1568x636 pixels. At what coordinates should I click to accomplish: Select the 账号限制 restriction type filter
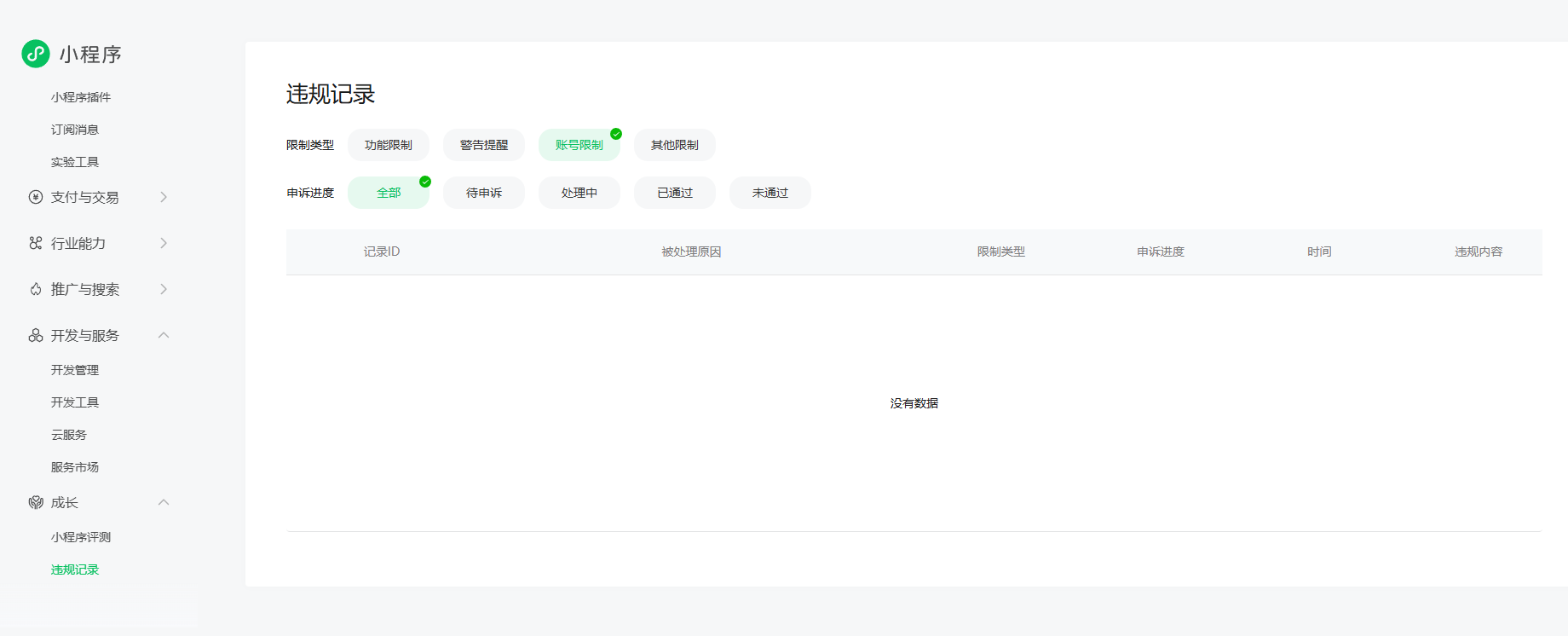(579, 145)
